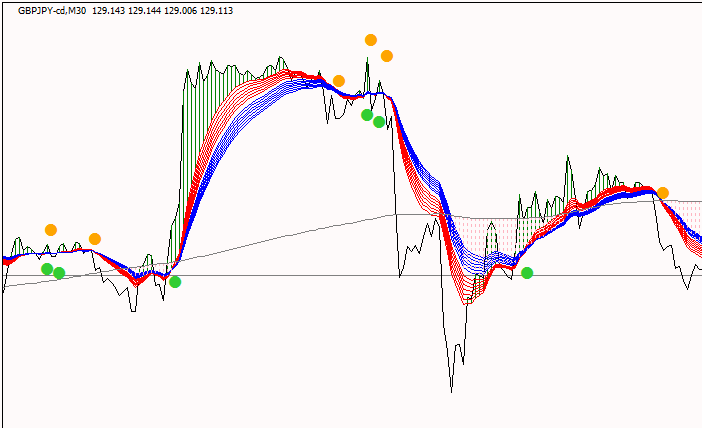Click the lowest trough of the black price line
Viewport: 702px width, 428px height.
tap(452, 390)
